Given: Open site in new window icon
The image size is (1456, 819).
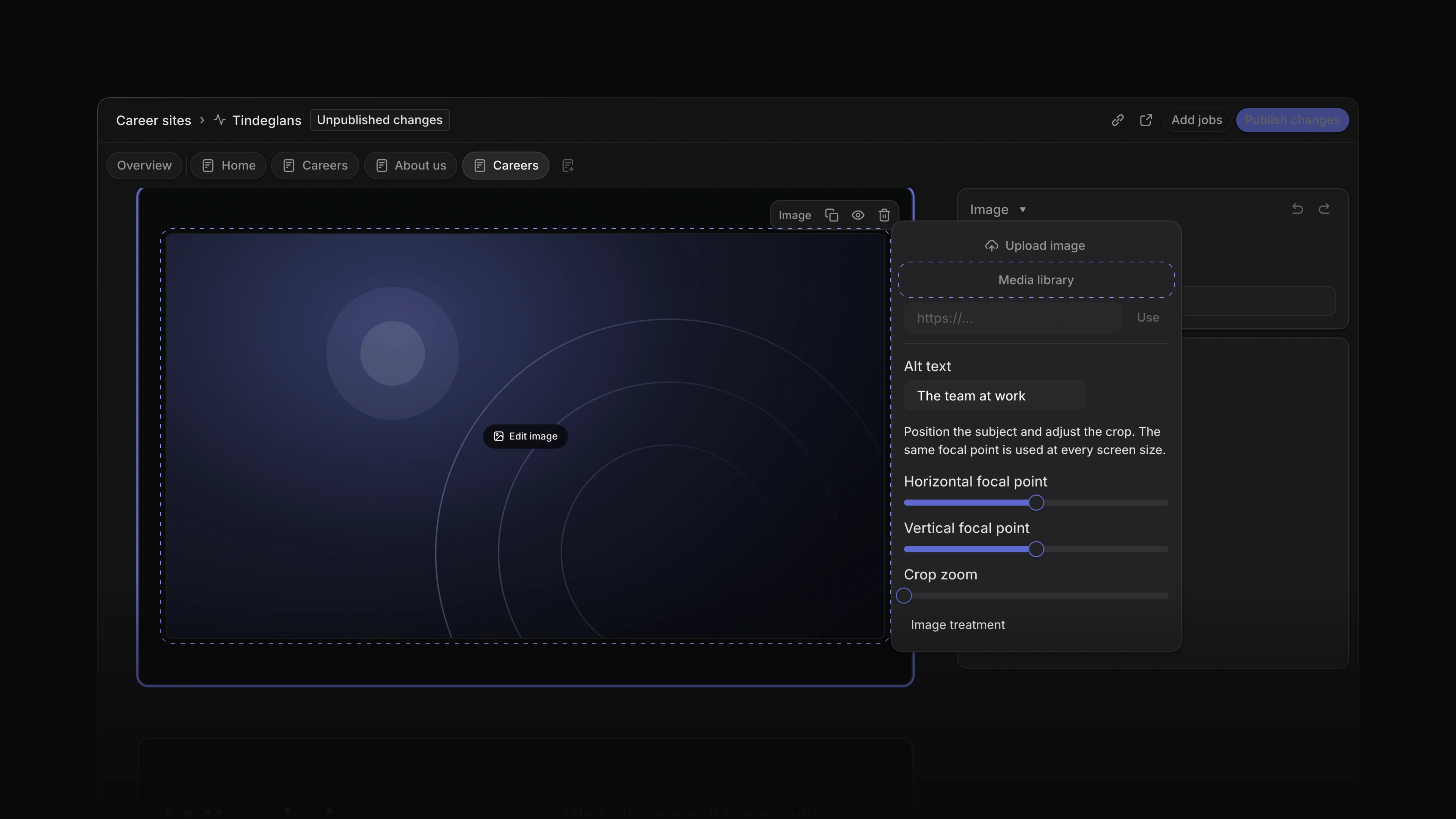Looking at the screenshot, I should tap(1146, 120).
